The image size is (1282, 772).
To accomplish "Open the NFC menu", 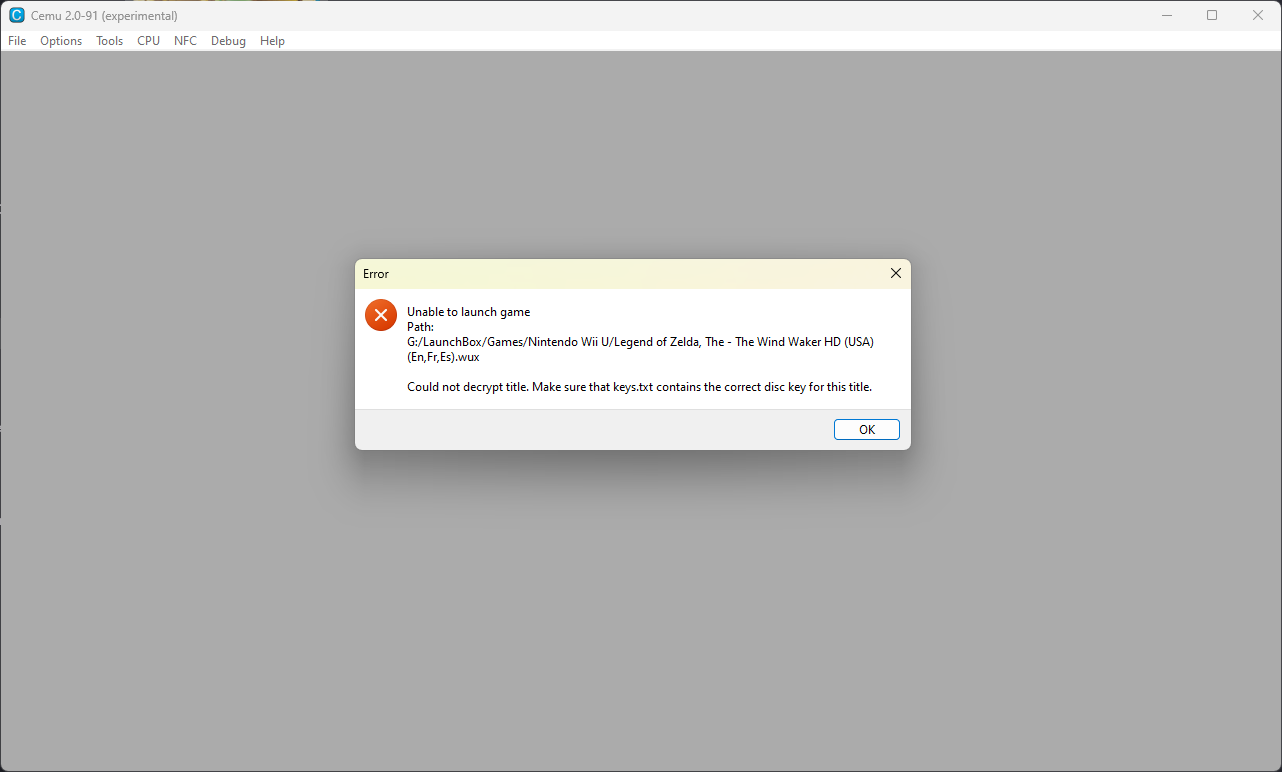I will 185,41.
